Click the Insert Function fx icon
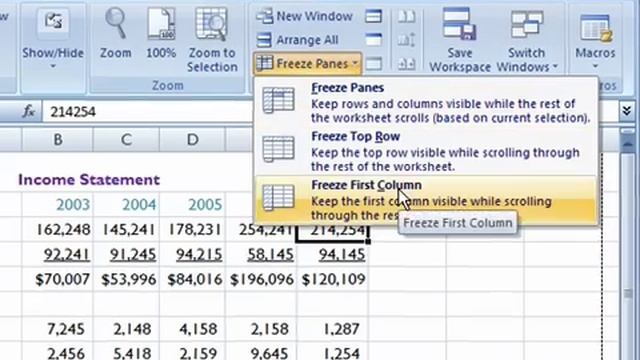 coord(29,111)
